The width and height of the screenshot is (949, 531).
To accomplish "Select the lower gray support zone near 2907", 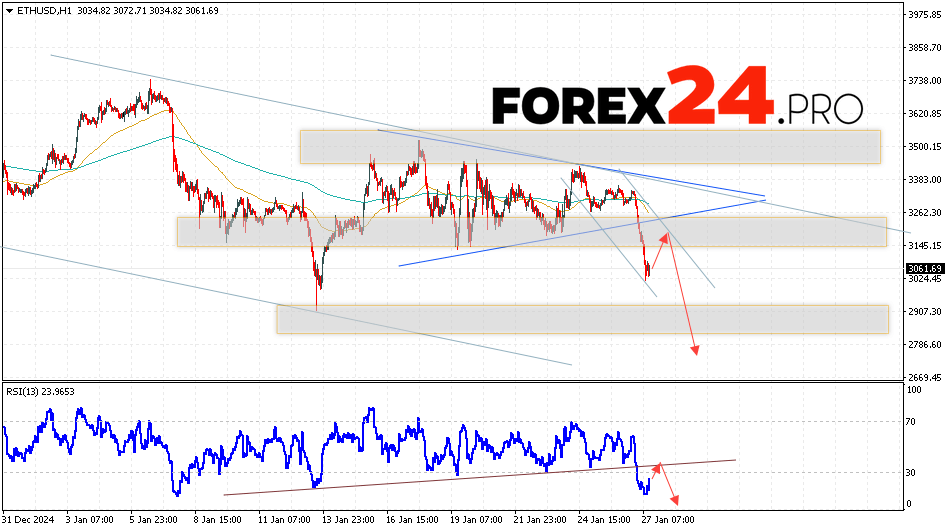I will (x=582, y=319).
